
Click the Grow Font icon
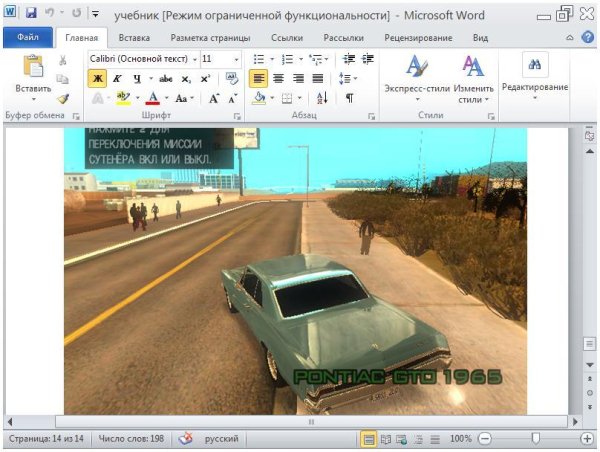click(214, 98)
